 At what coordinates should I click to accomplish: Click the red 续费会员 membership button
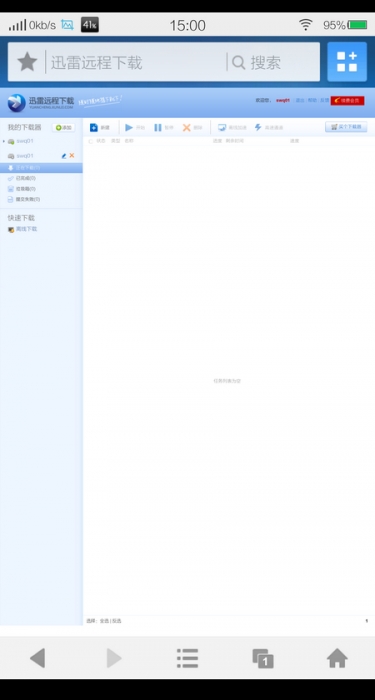347,100
